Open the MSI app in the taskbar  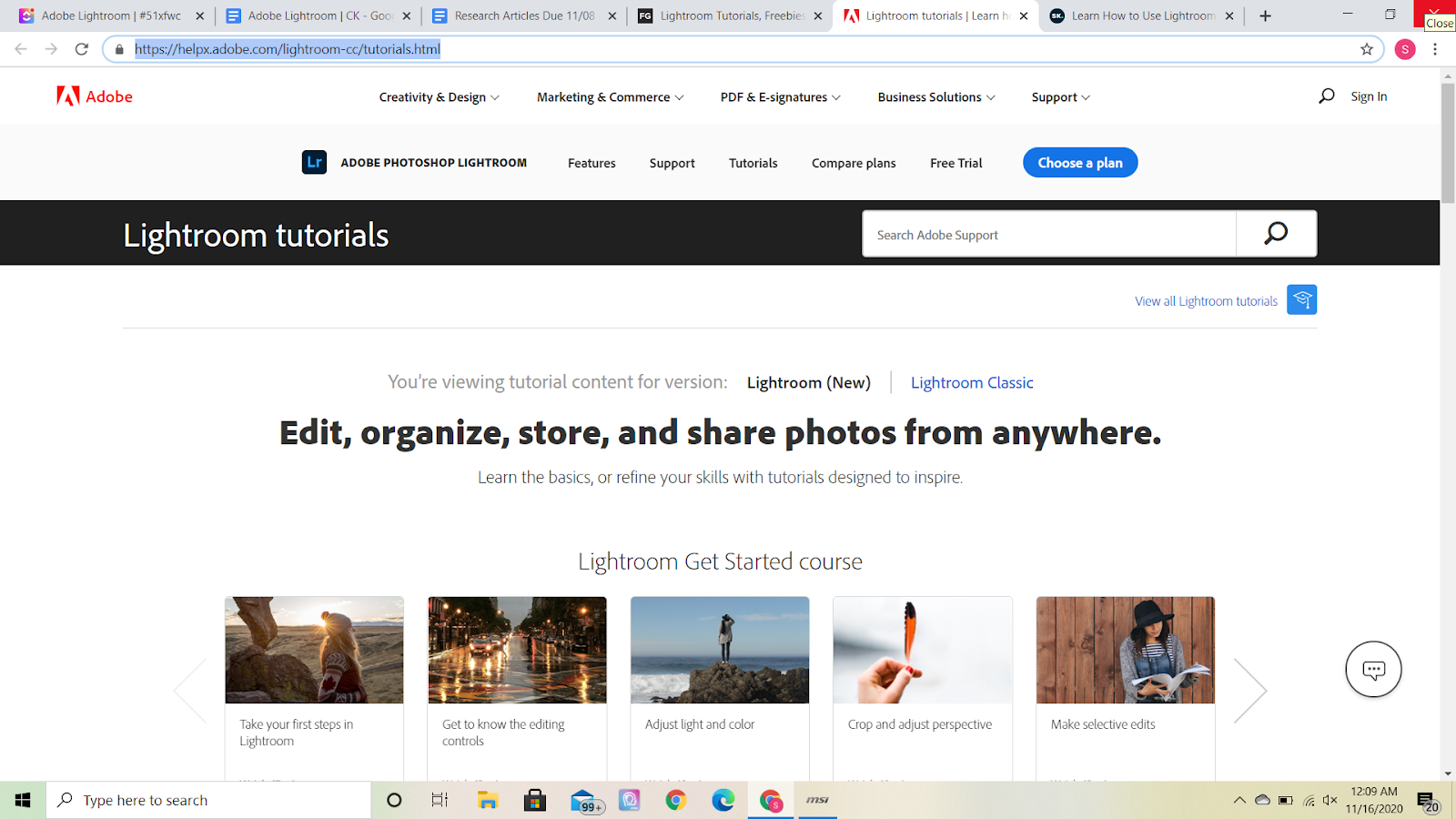click(x=817, y=800)
